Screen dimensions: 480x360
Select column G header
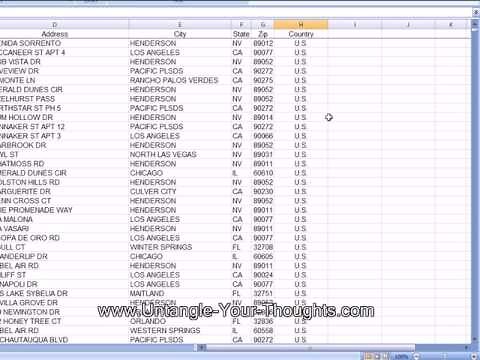263,25
